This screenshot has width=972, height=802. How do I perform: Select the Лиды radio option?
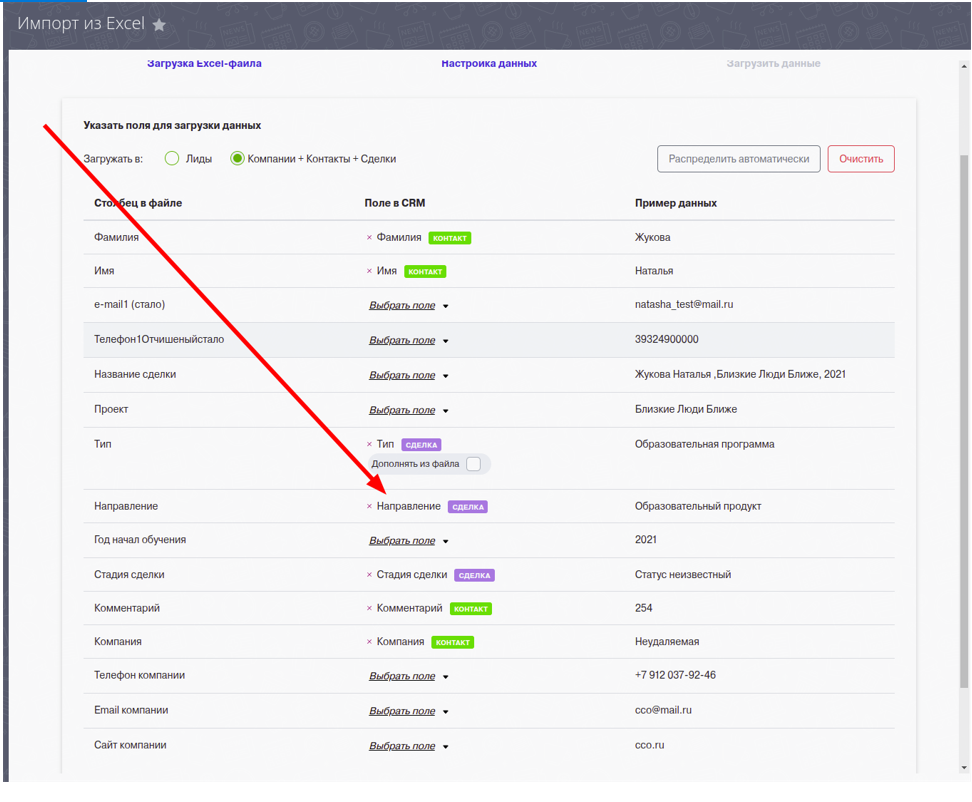point(172,159)
